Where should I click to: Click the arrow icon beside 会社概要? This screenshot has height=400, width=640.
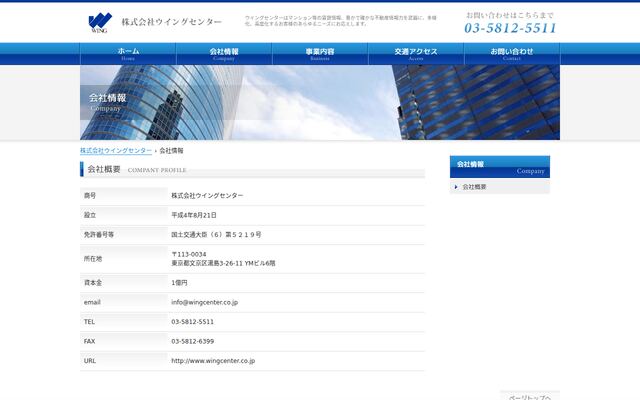click(456, 187)
